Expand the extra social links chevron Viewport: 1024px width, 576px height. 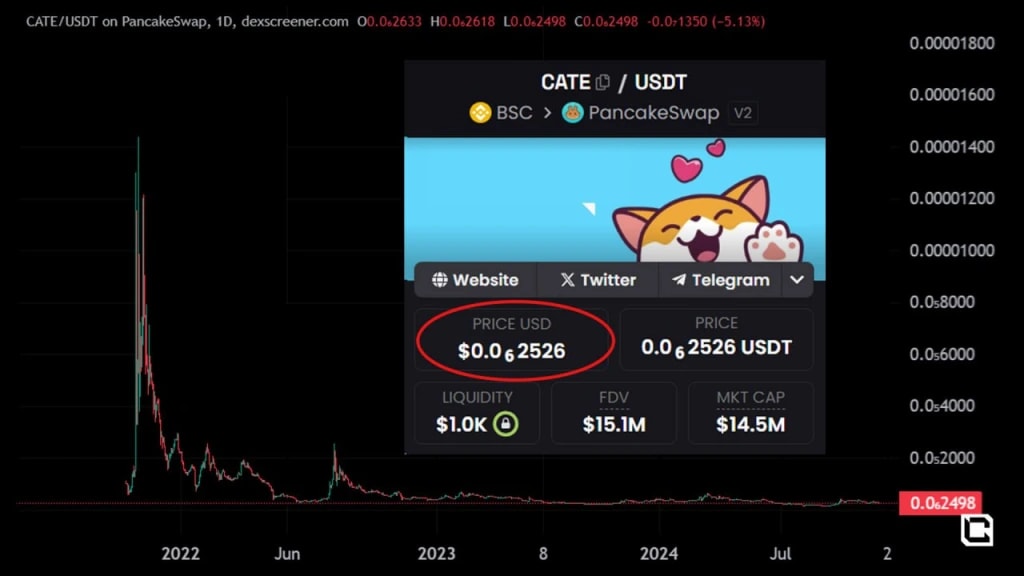[x=797, y=280]
